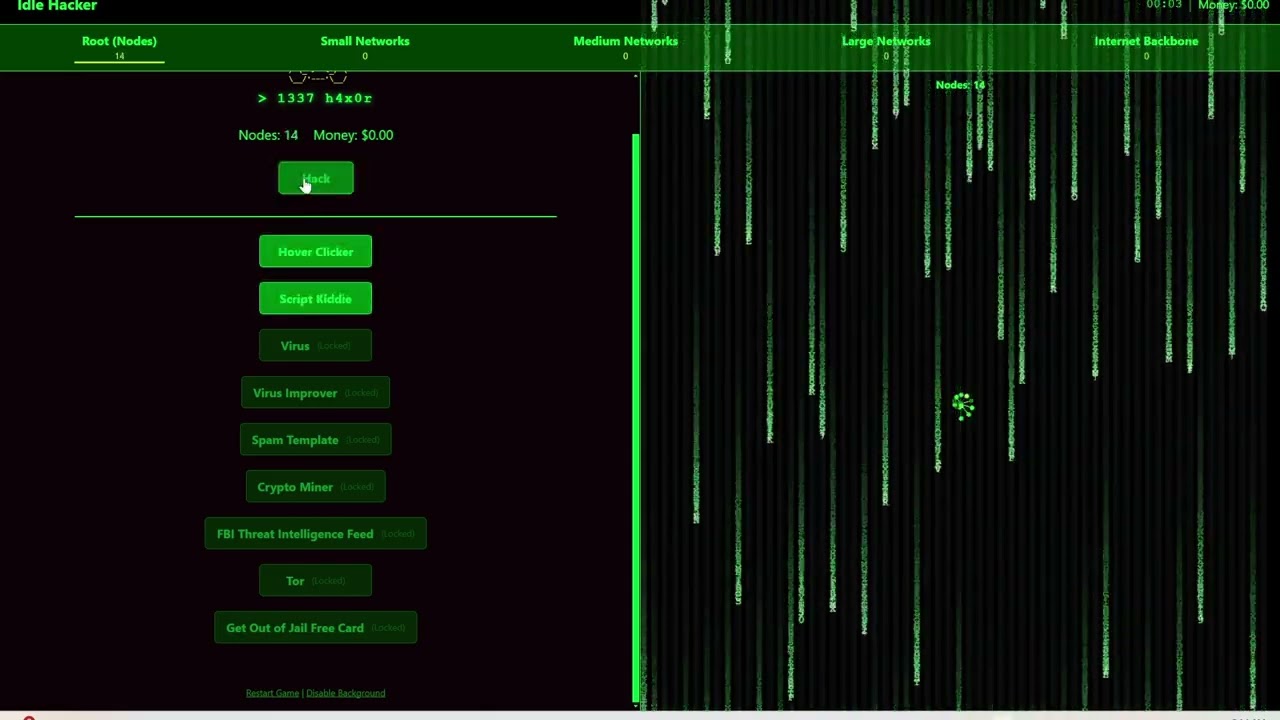Select the locked Tor button
This screenshot has width=1280, height=720.
(315, 581)
